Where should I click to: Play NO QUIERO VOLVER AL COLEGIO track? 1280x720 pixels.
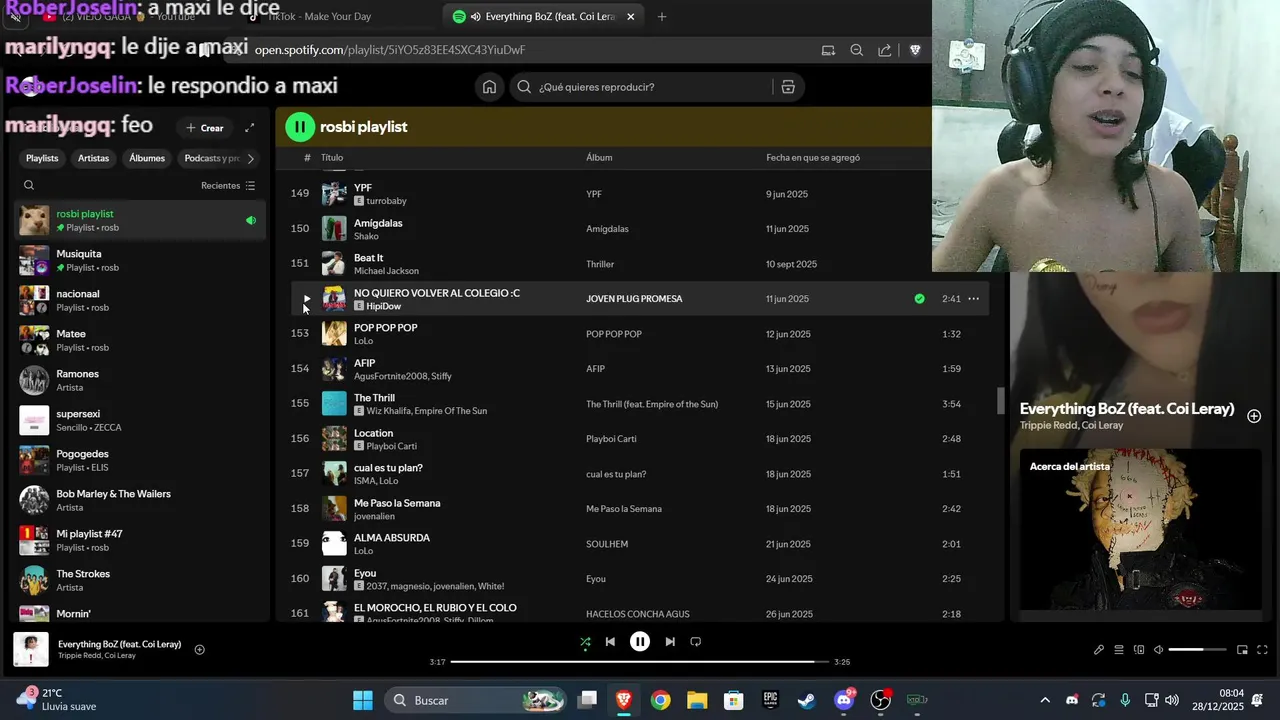pyautogui.click(x=306, y=298)
